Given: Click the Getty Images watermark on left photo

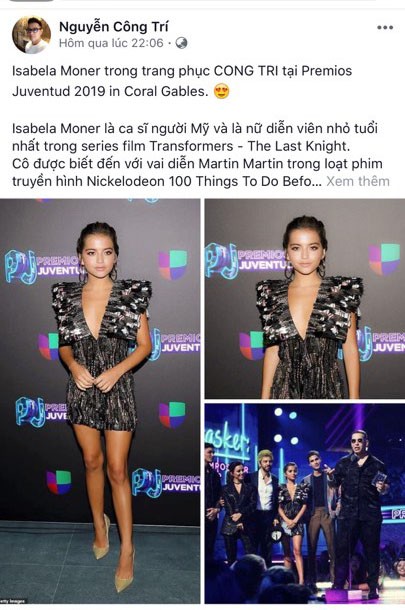Looking at the screenshot, I should pyautogui.click(x=13, y=601).
